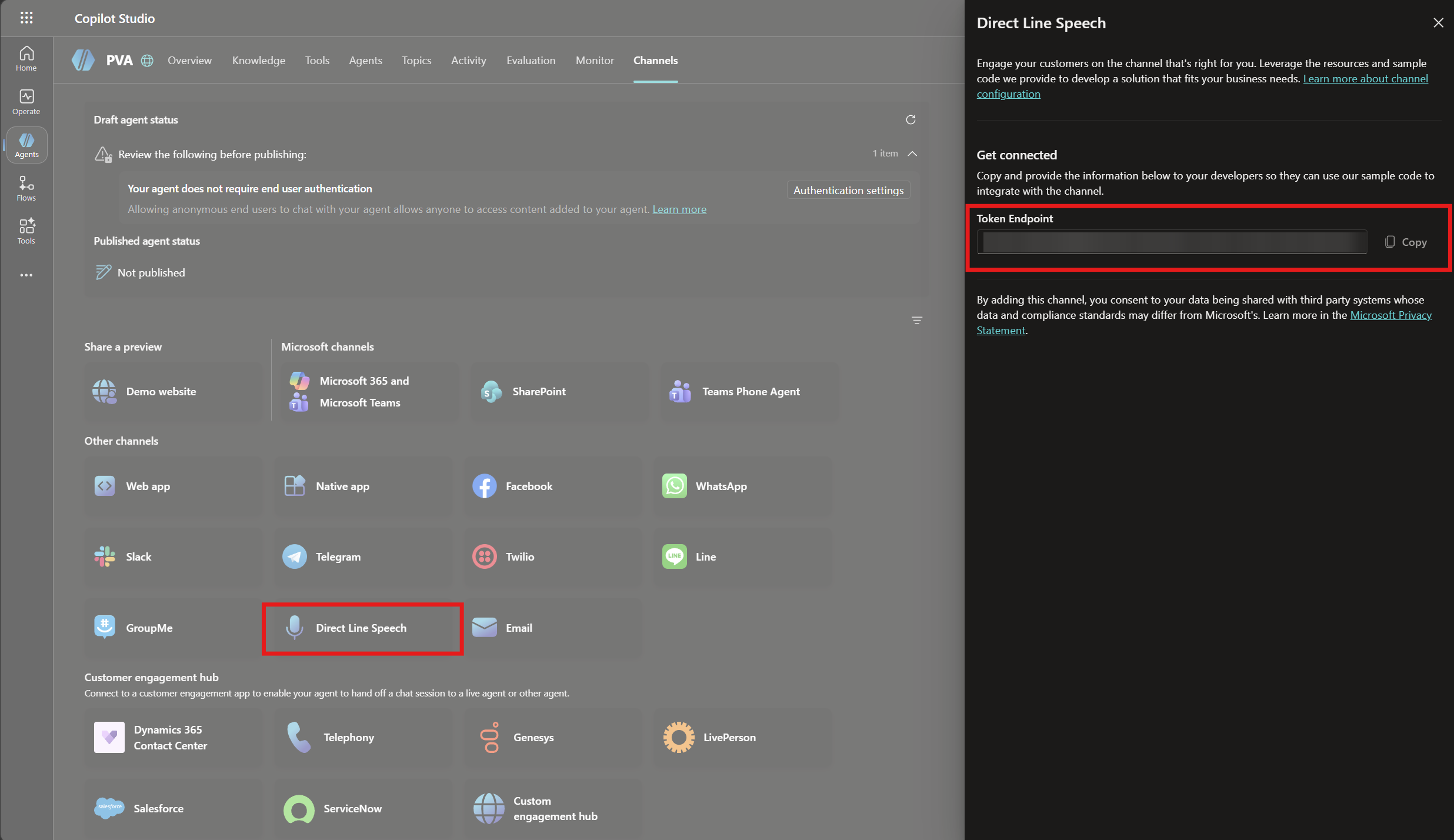
Task: Open the Monitor tab
Action: [595, 61]
